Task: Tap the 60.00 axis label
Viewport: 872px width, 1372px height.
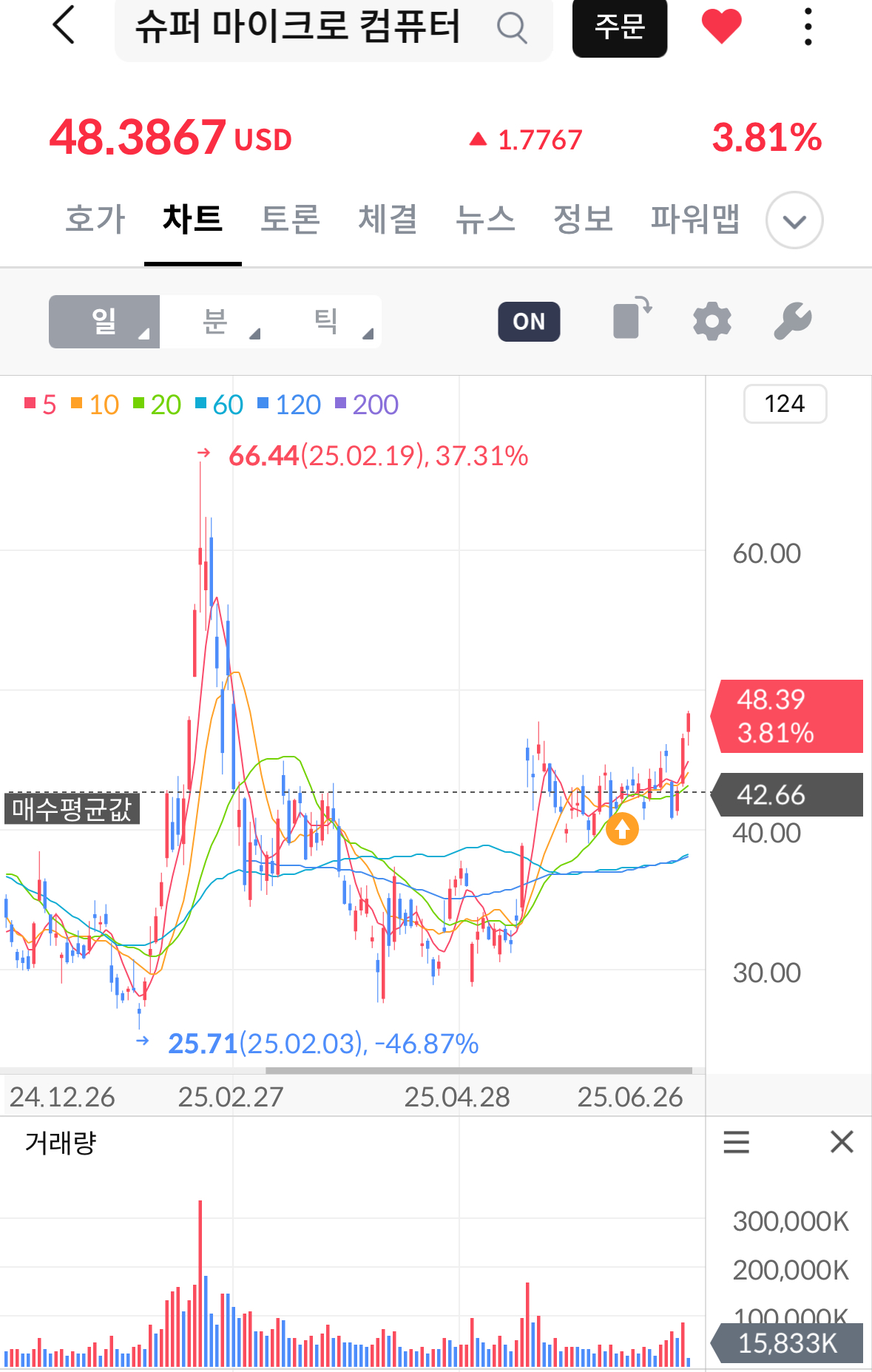Action: (767, 553)
